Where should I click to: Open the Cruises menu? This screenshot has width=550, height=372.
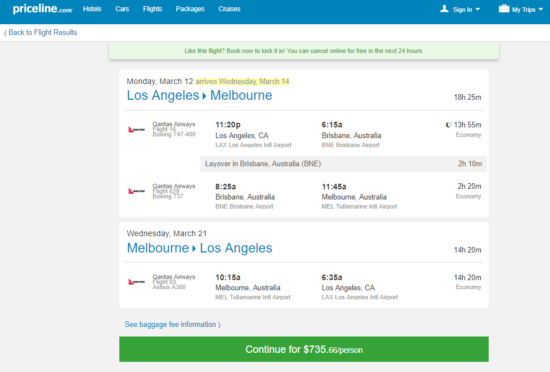(x=229, y=9)
